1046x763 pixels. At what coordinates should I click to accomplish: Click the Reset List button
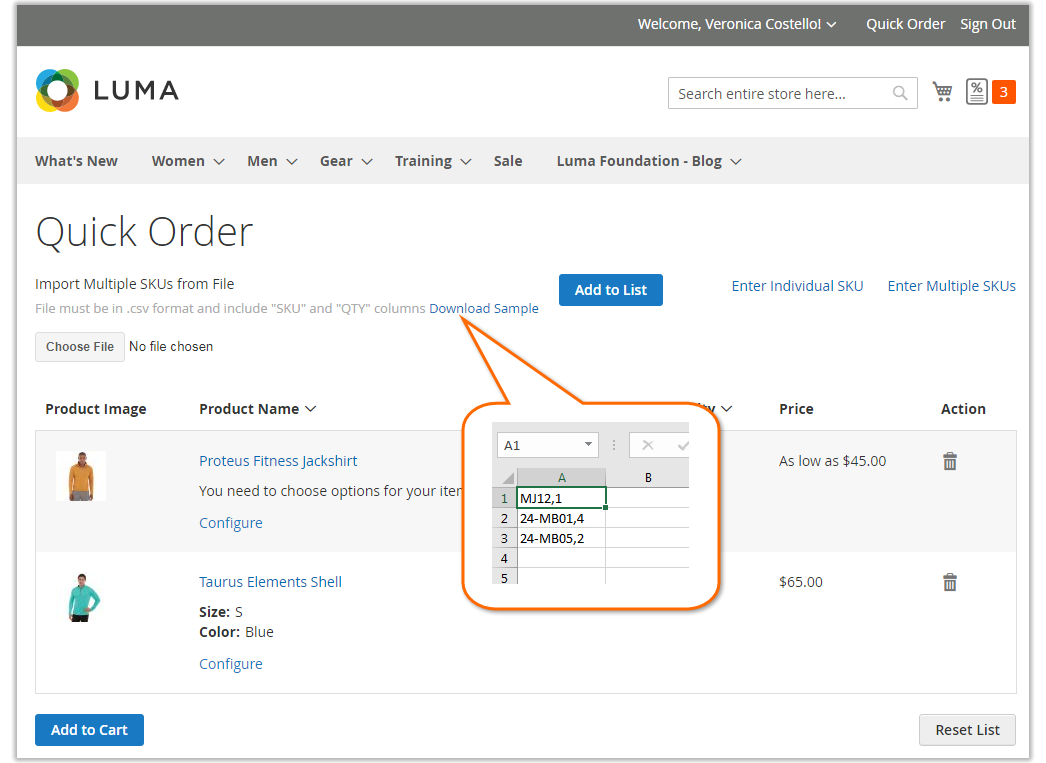point(967,730)
